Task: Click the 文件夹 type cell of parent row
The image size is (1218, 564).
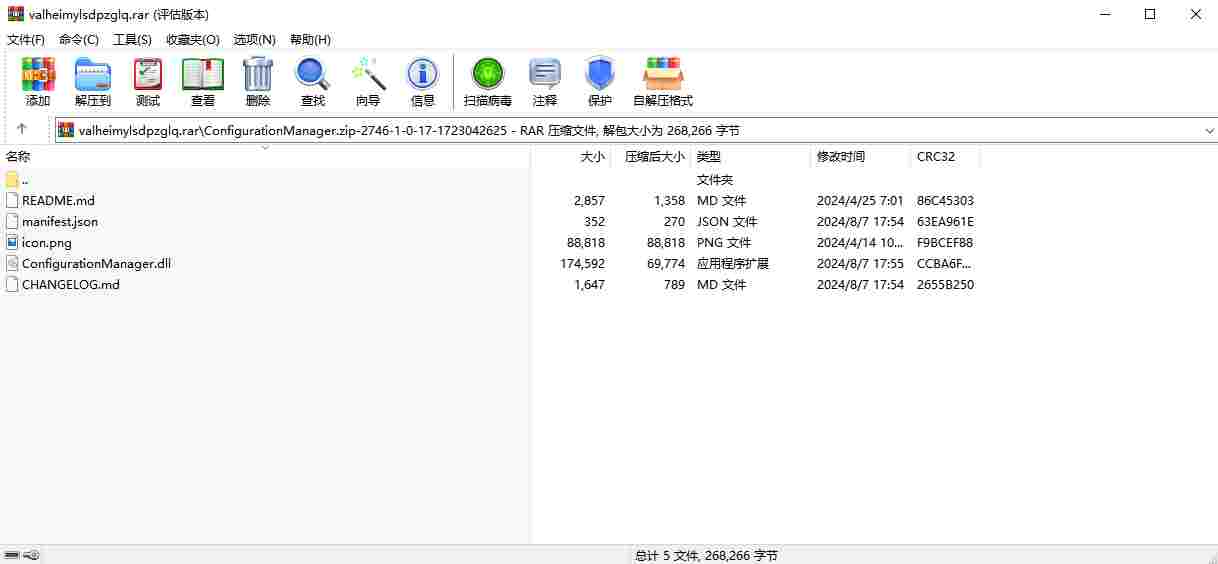Action: [715, 179]
